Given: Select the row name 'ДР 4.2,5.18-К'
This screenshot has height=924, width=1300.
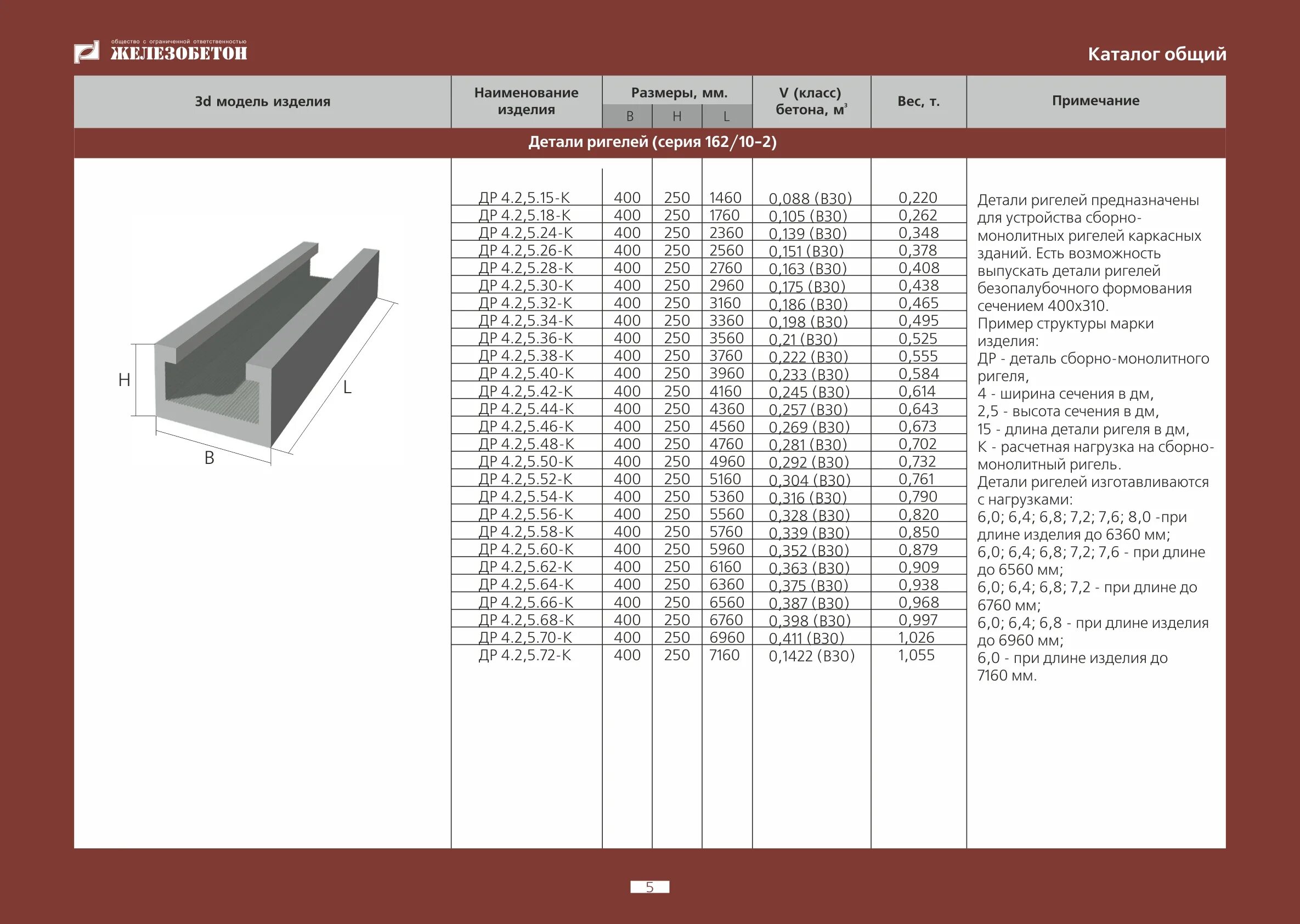Looking at the screenshot, I should (524, 215).
